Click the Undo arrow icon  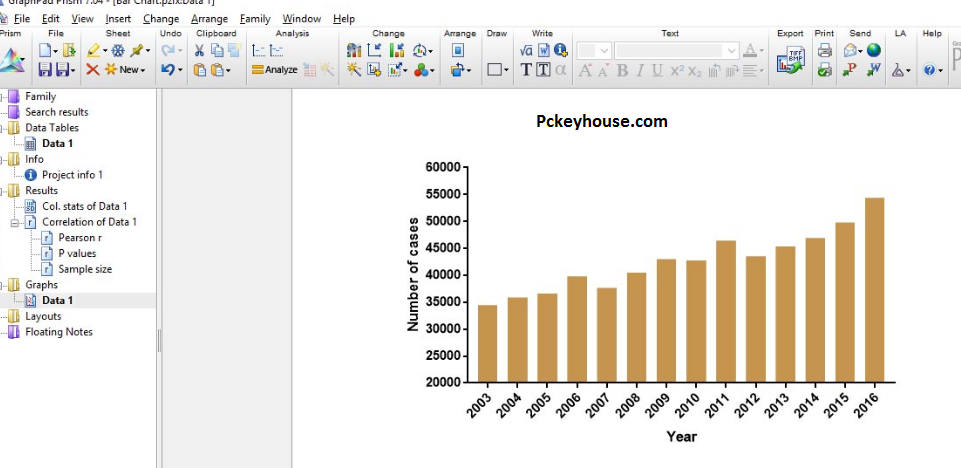click(x=168, y=70)
